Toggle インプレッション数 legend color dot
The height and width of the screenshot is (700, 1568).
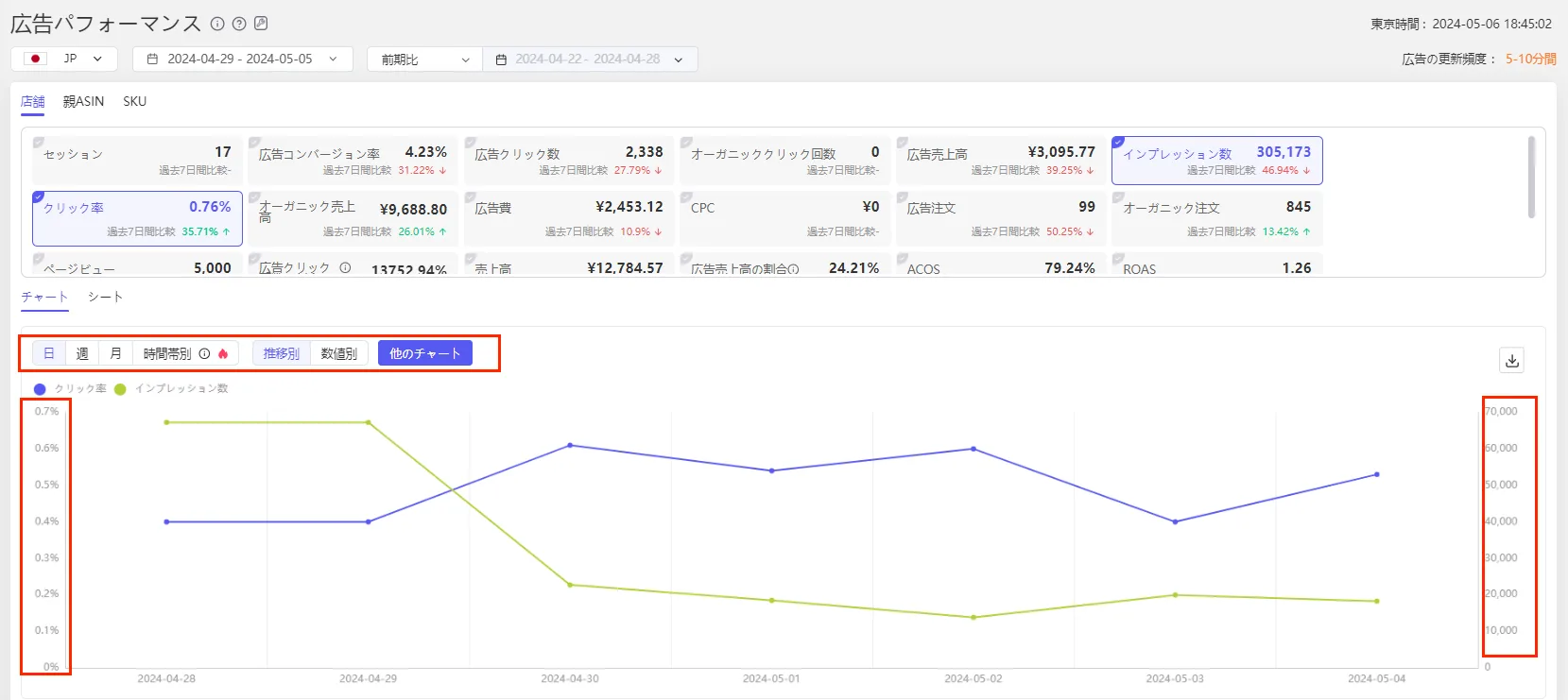(x=120, y=389)
